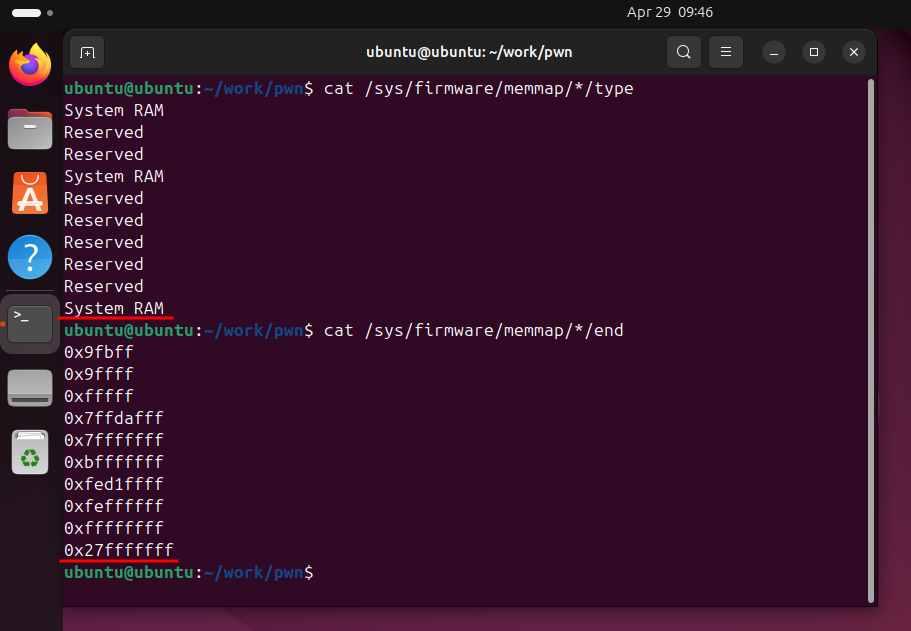Open the terminal hamburger menu
This screenshot has width=911, height=631.
pos(726,52)
